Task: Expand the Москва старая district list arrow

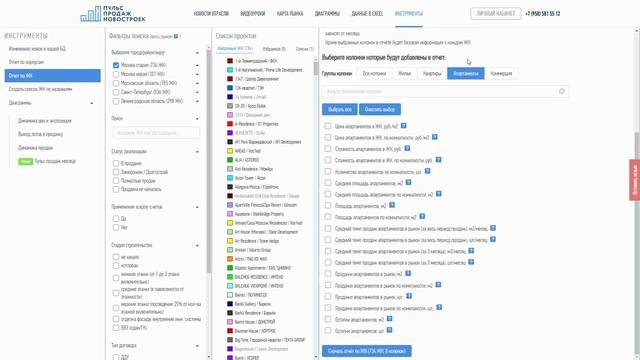Action: [x=197, y=65]
